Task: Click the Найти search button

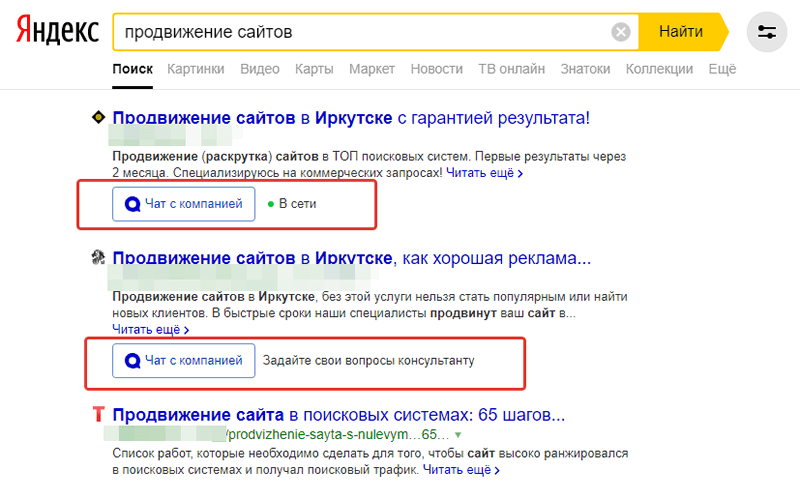Action: pyautogui.click(x=682, y=32)
